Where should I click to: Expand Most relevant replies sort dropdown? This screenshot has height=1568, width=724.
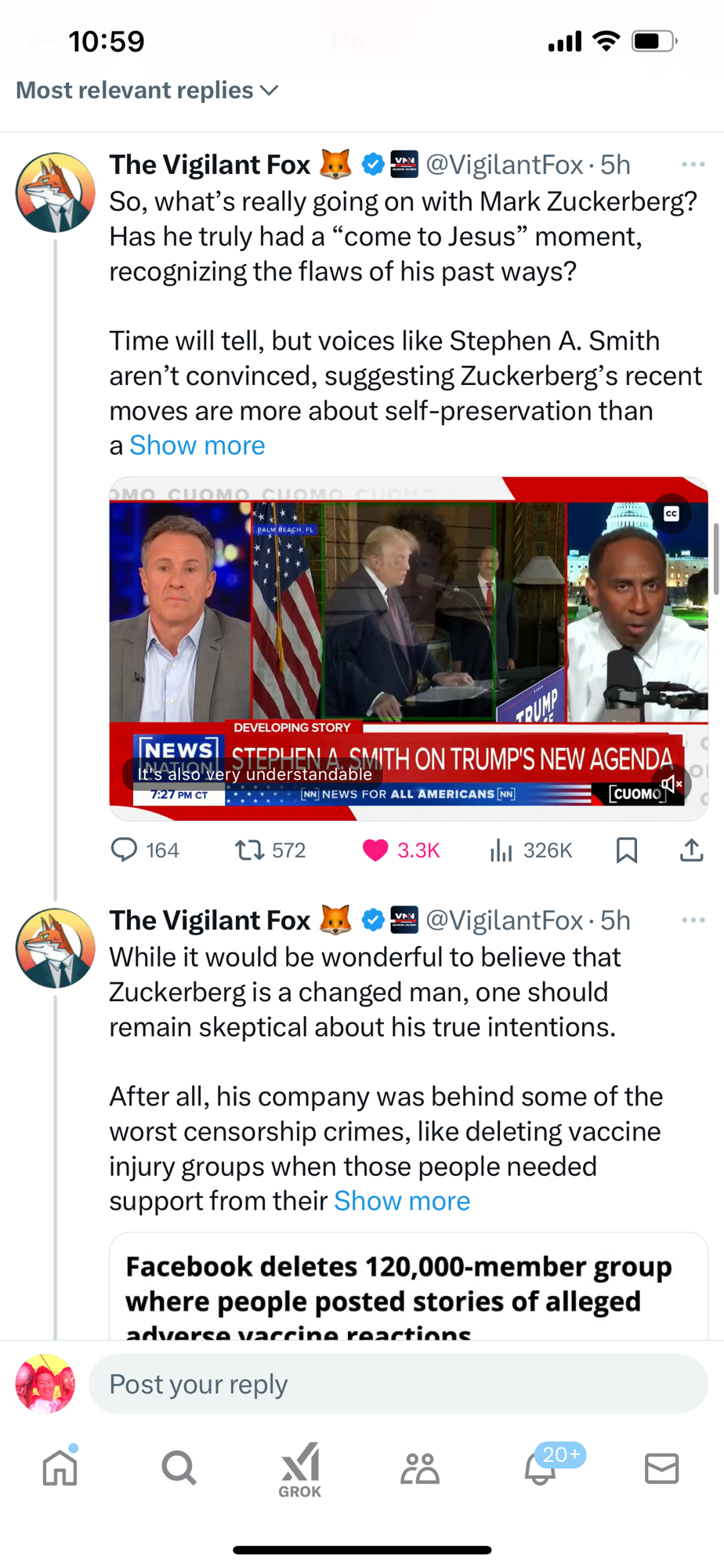pyautogui.click(x=147, y=90)
